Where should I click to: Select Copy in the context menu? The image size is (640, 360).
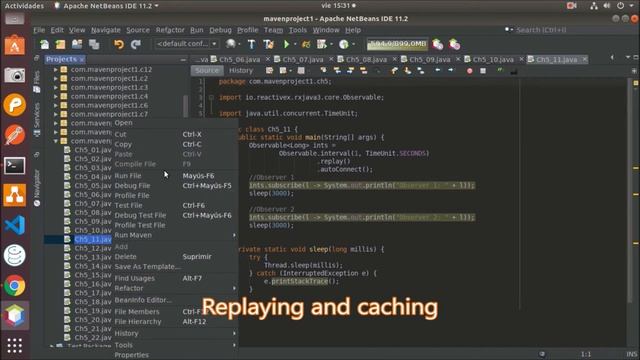[175, 144]
